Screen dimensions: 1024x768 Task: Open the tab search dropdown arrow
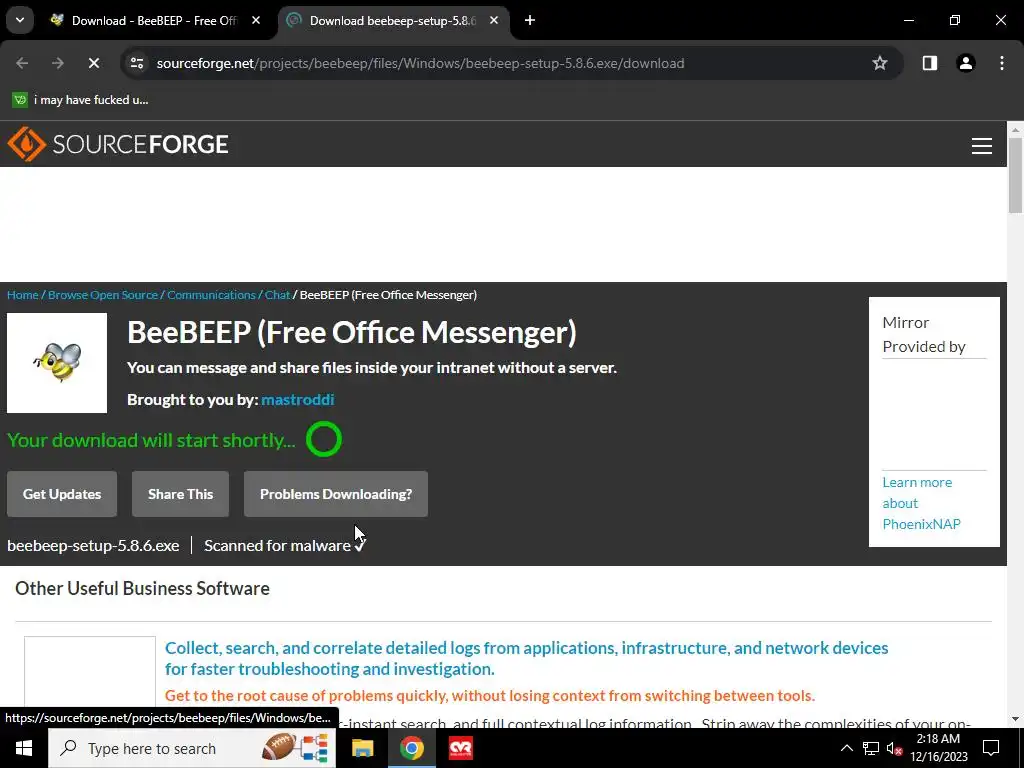pos(20,20)
